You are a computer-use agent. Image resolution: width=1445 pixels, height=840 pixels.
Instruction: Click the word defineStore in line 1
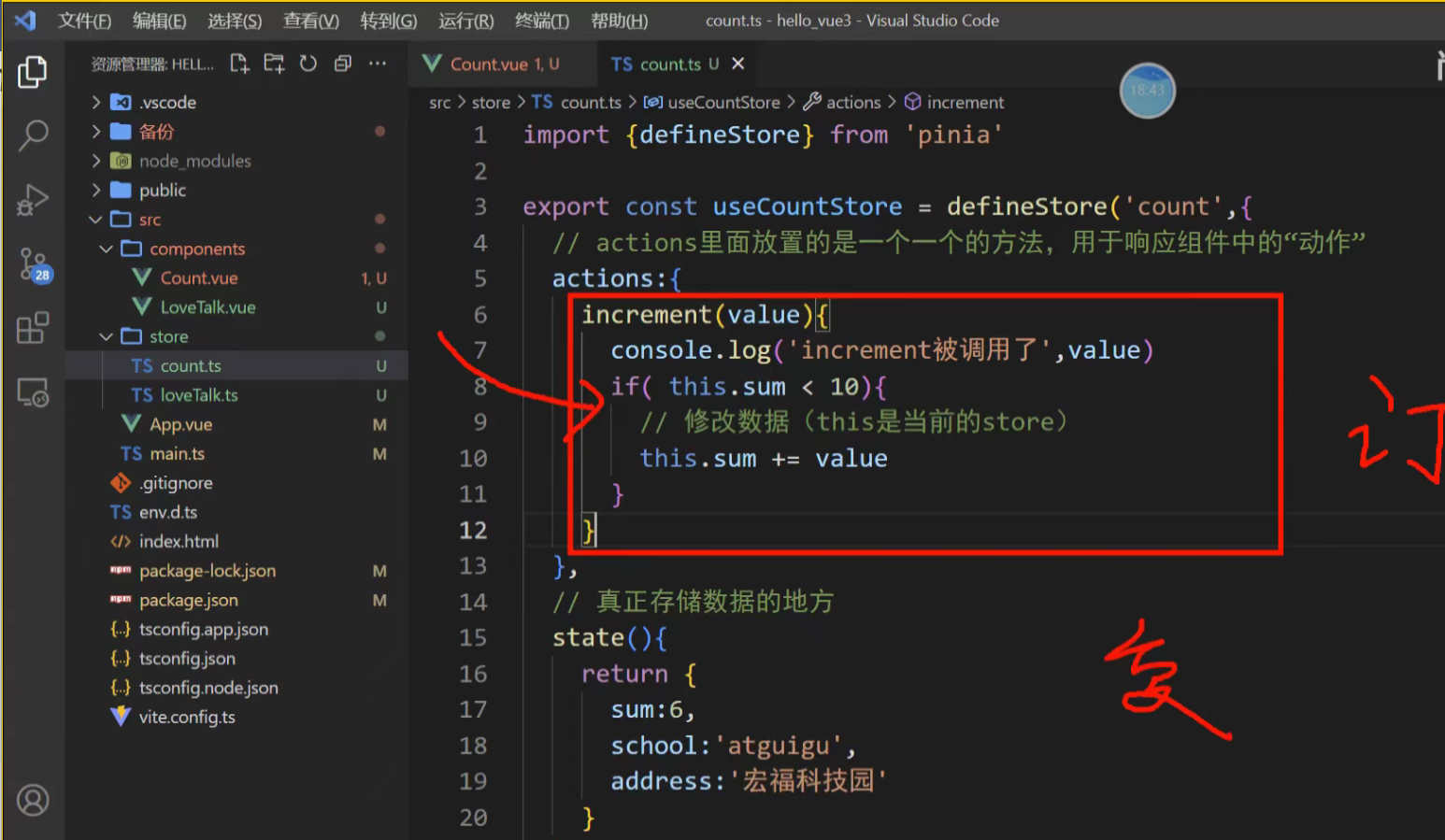pyautogui.click(x=720, y=135)
